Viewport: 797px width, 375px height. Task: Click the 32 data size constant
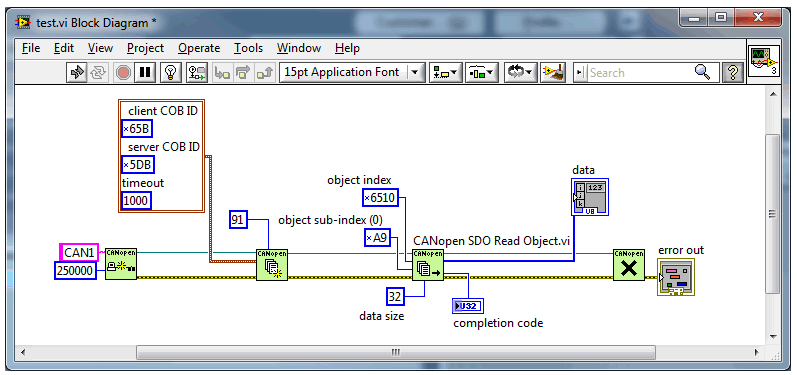coord(395,296)
